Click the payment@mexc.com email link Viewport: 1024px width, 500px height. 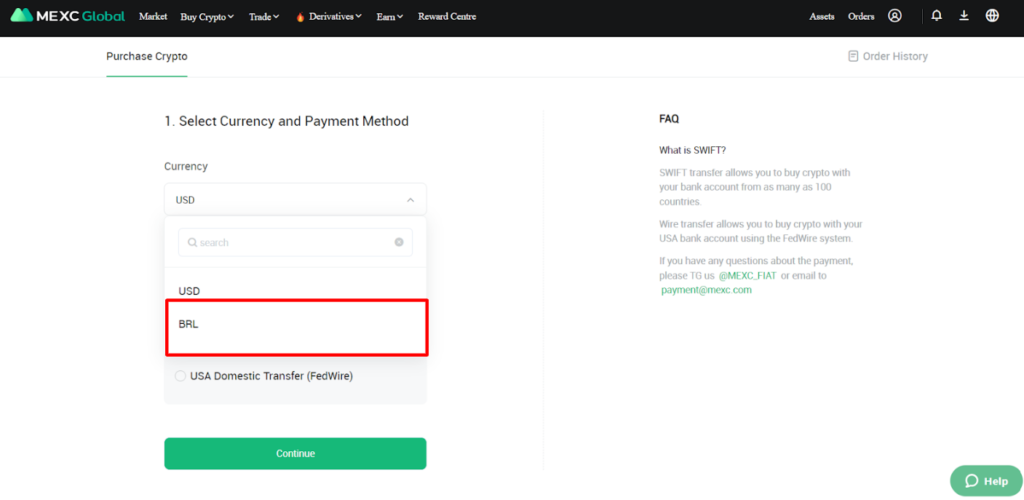point(706,290)
